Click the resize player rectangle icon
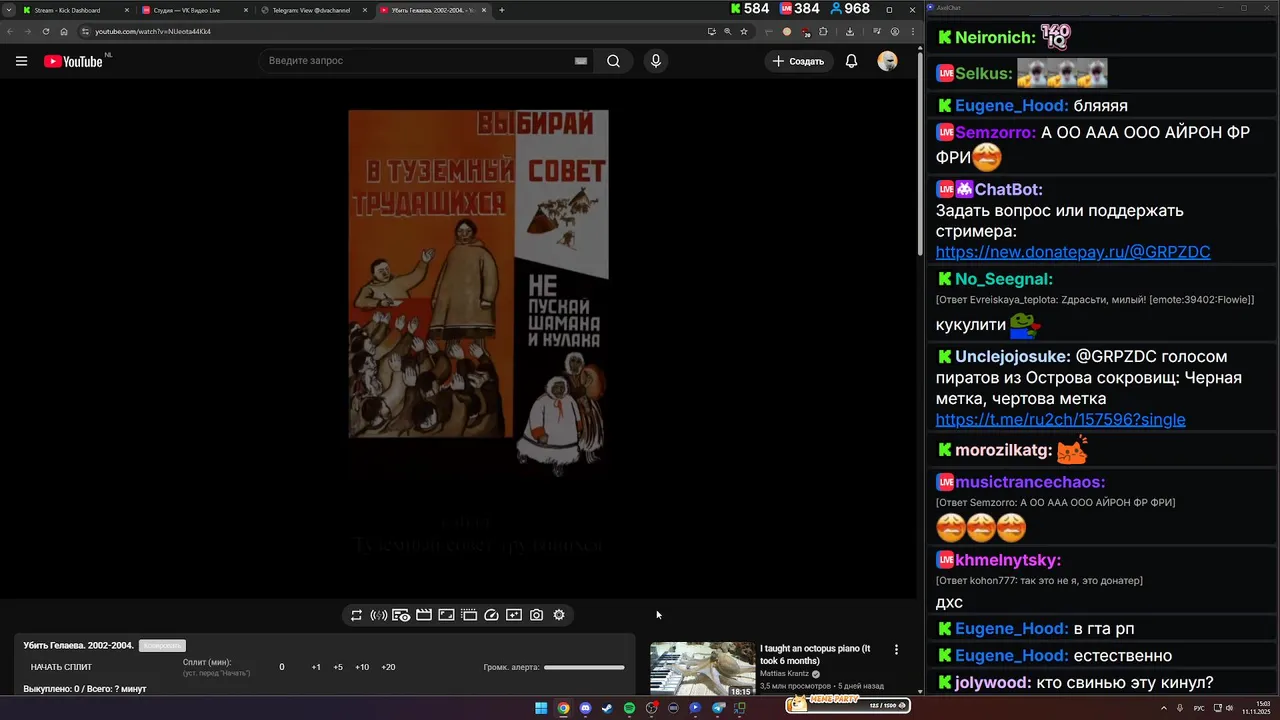The width and height of the screenshot is (1280, 720). click(x=446, y=615)
